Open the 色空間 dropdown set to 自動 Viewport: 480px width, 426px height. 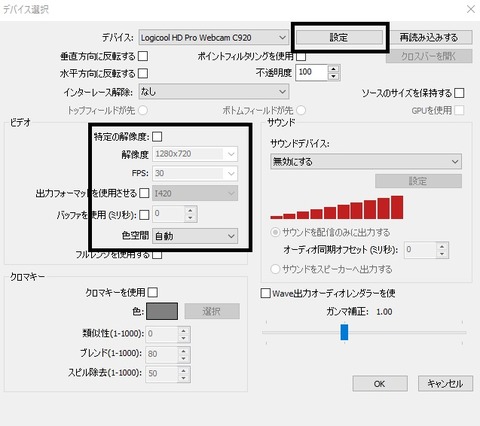195,236
